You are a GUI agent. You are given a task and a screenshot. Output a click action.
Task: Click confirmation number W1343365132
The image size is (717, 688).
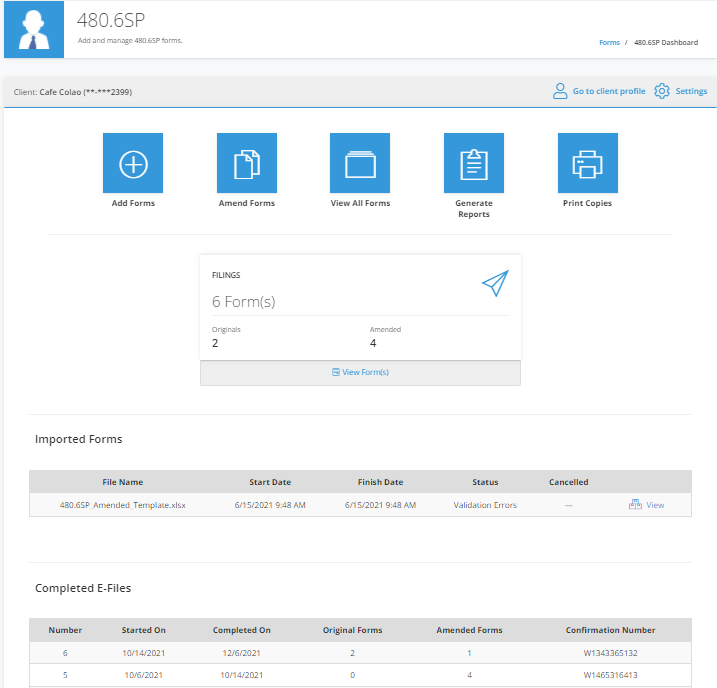pyautogui.click(x=610, y=653)
